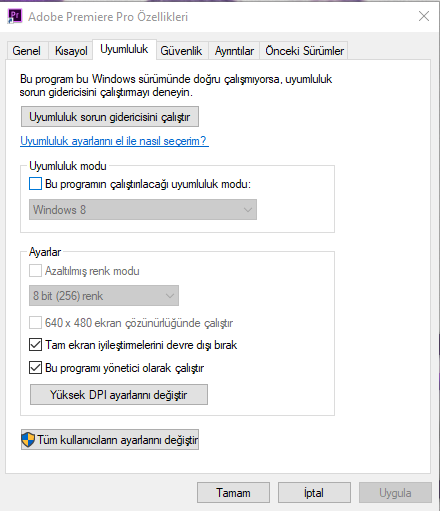Uncheck Bu programı yönetici olarak çalıştır

(35, 368)
